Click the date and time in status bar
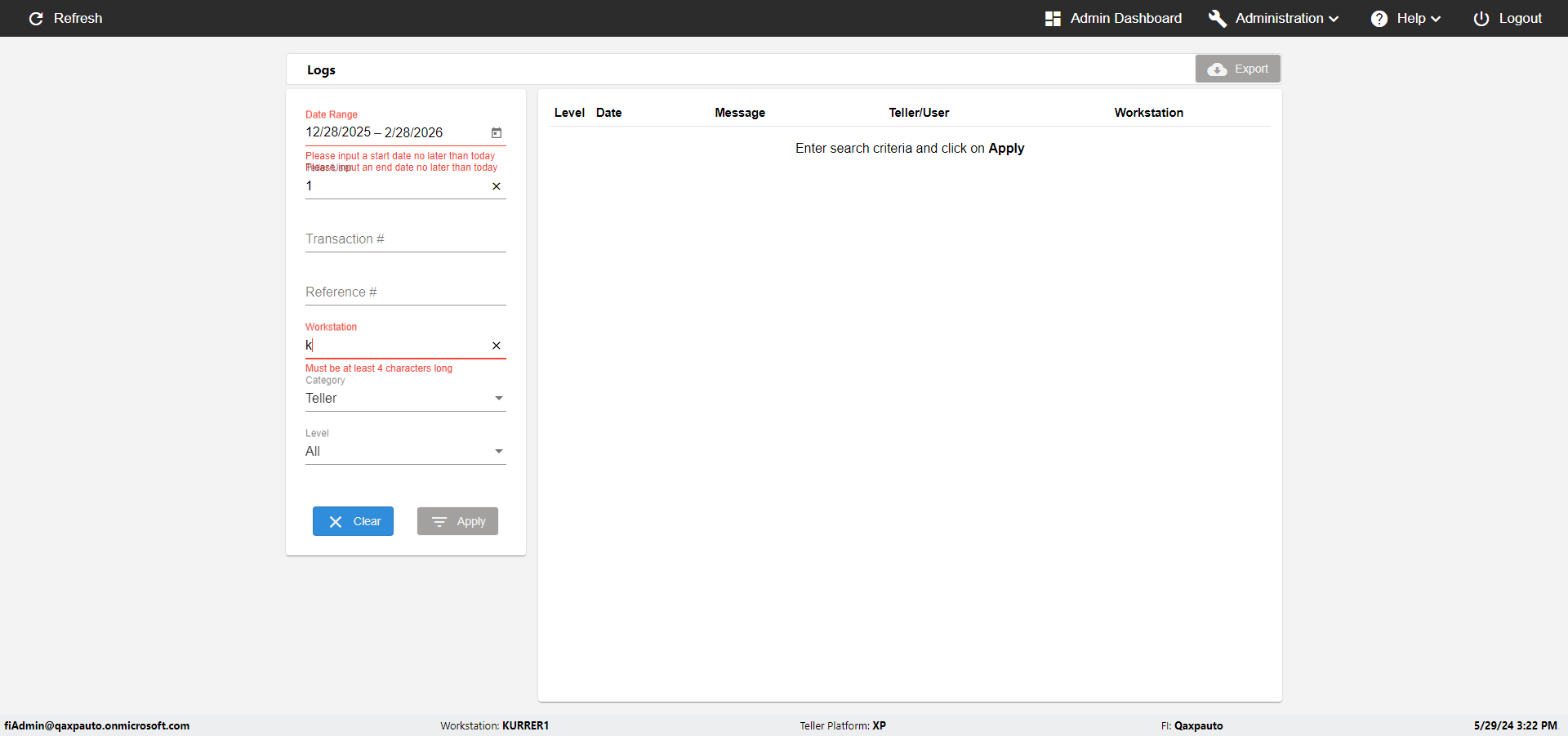Screen dimensions: 1568x736 point(1515,725)
